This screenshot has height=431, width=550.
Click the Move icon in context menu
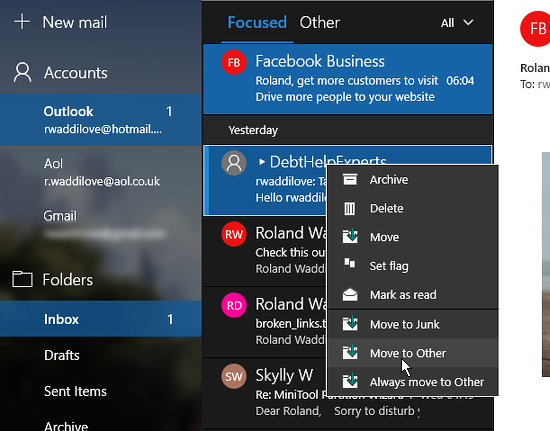[x=350, y=236]
